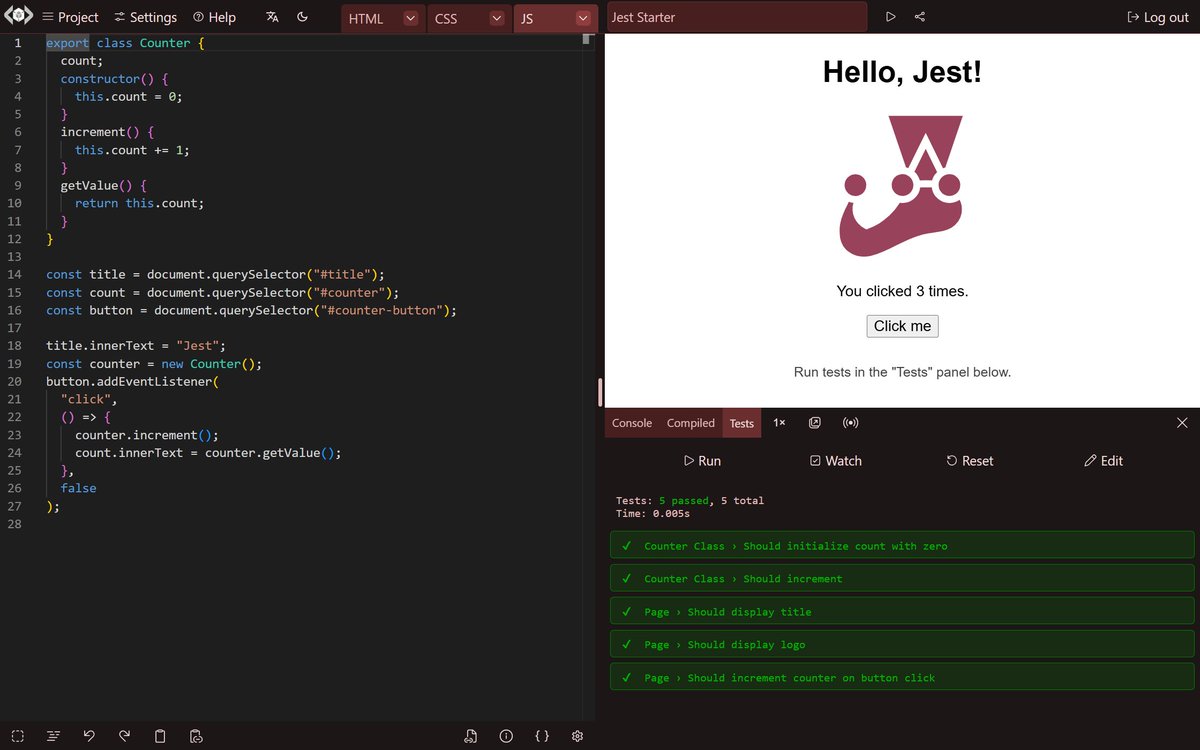Click the LiveCodes logo icon
This screenshot has width=1200, height=750.
[19, 16]
